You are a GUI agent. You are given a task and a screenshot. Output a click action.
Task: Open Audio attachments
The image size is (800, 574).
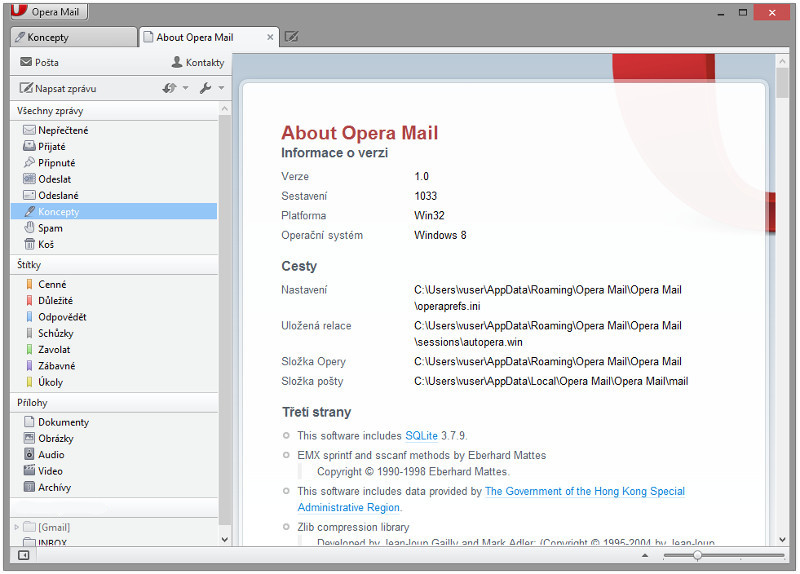pyautogui.click(x=114, y=455)
